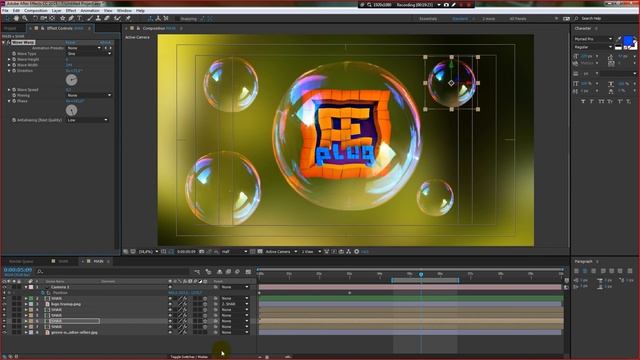Click the World Axis Mode icon
This screenshot has height=360, width=640.
click(158, 18)
